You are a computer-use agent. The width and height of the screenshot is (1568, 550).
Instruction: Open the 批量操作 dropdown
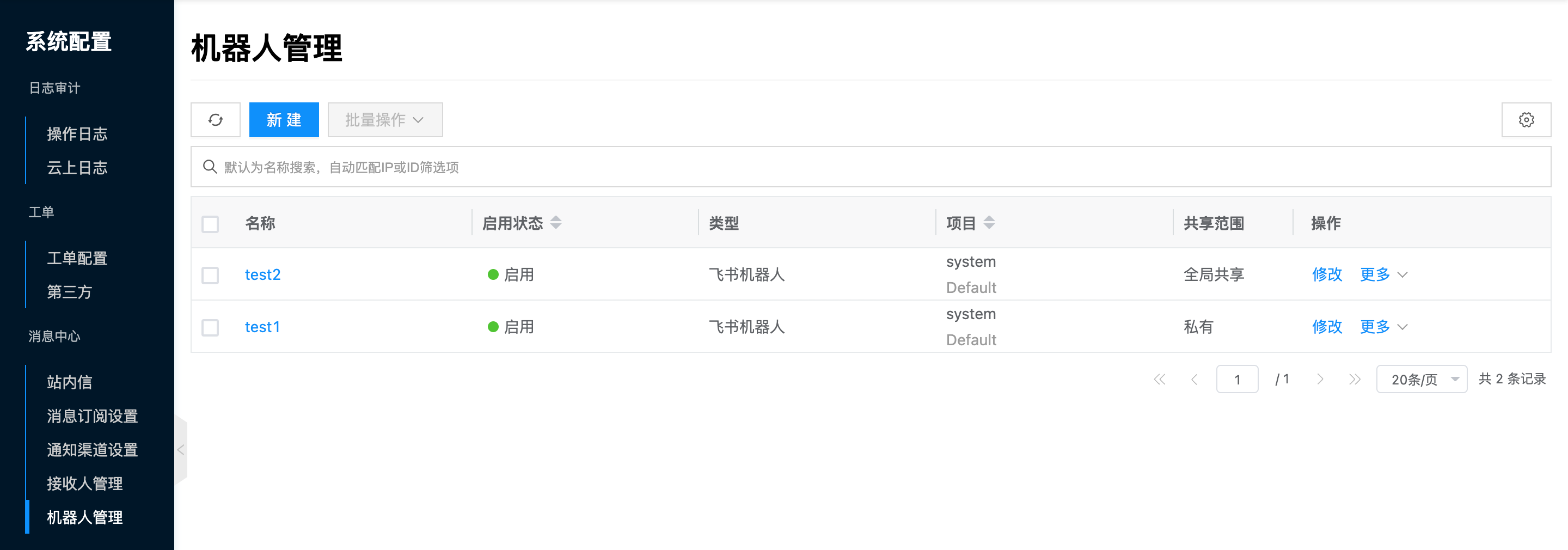coord(385,120)
